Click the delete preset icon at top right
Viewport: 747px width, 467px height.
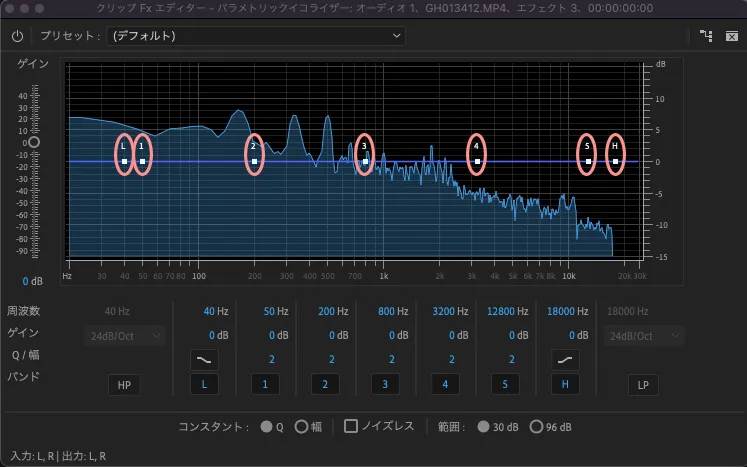(731, 36)
